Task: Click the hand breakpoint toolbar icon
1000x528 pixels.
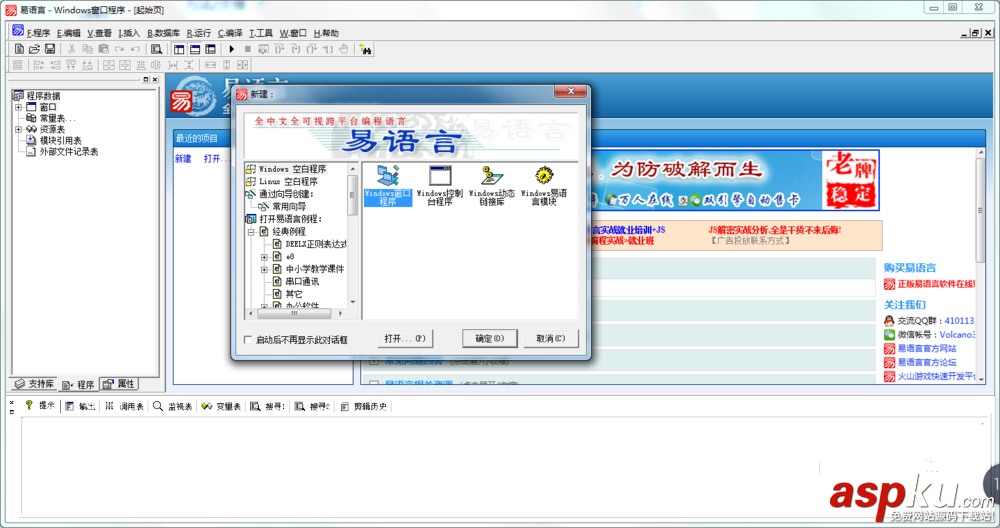Action: (x=344, y=49)
